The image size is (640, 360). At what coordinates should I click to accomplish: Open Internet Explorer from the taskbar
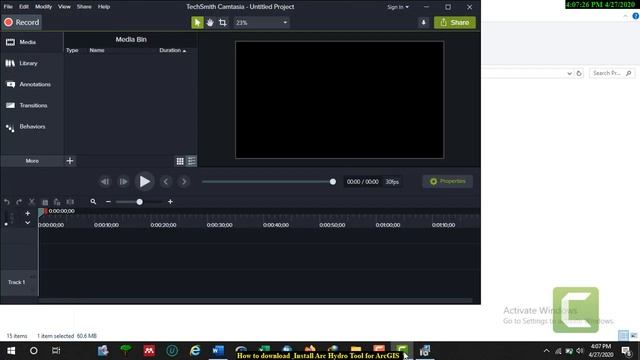[195, 351]
